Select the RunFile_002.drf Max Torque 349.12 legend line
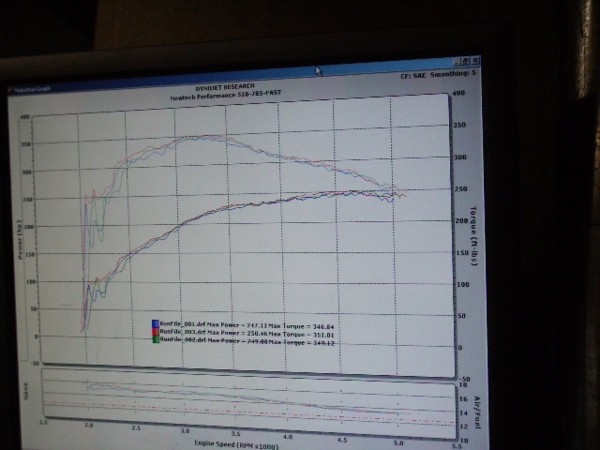The image size is (600, 450). [247, 341]
